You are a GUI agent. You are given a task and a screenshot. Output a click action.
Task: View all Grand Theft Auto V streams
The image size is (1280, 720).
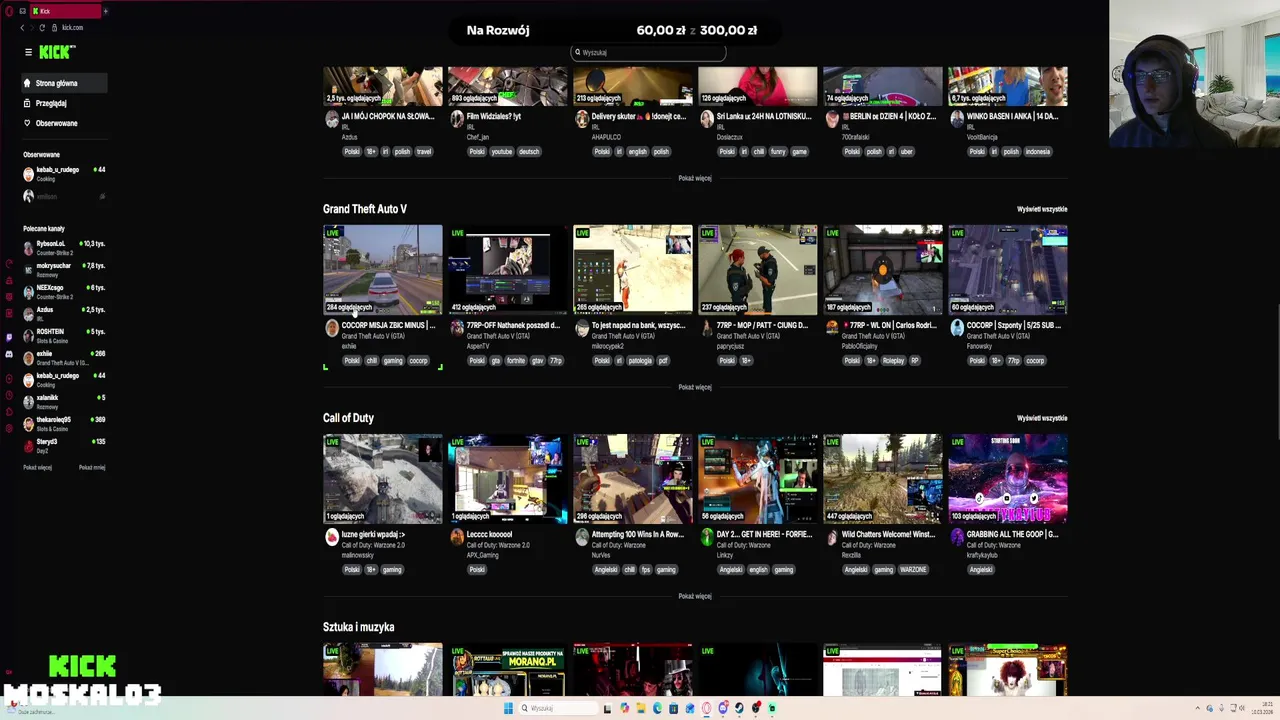click(x=1042, y=209)
